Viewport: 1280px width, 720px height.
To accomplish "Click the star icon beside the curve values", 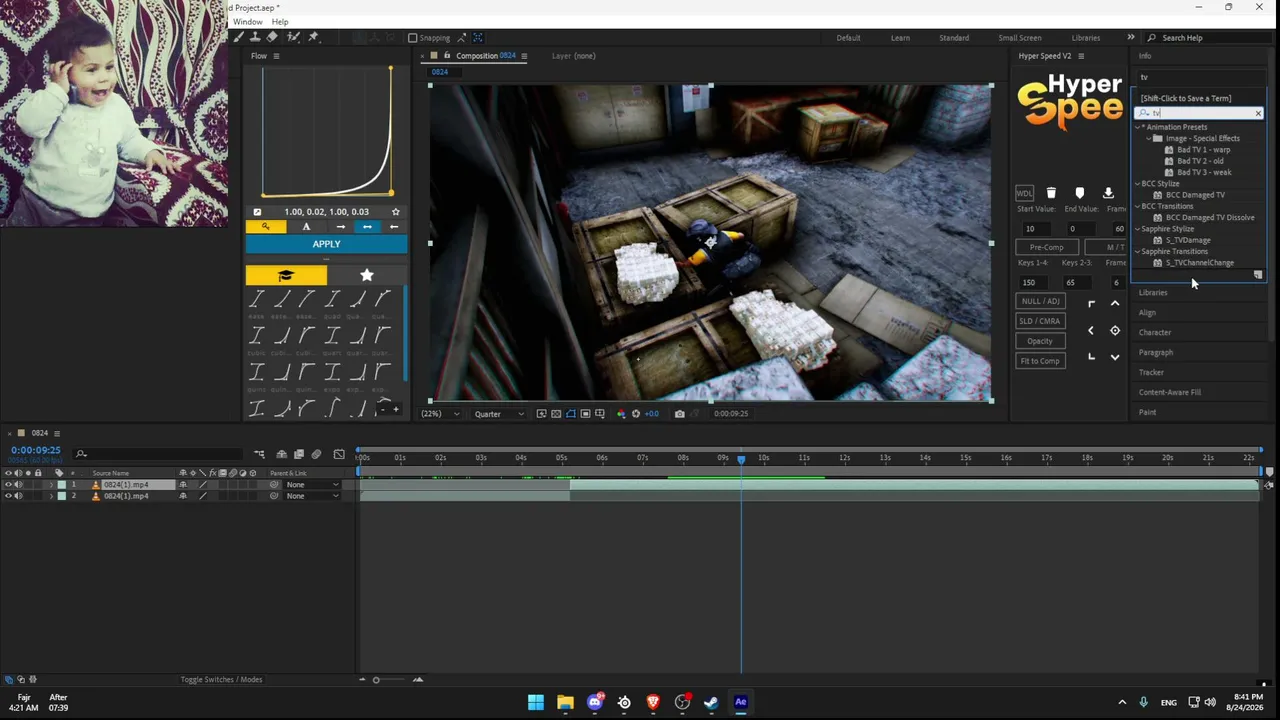I will (x=395, y=212).
